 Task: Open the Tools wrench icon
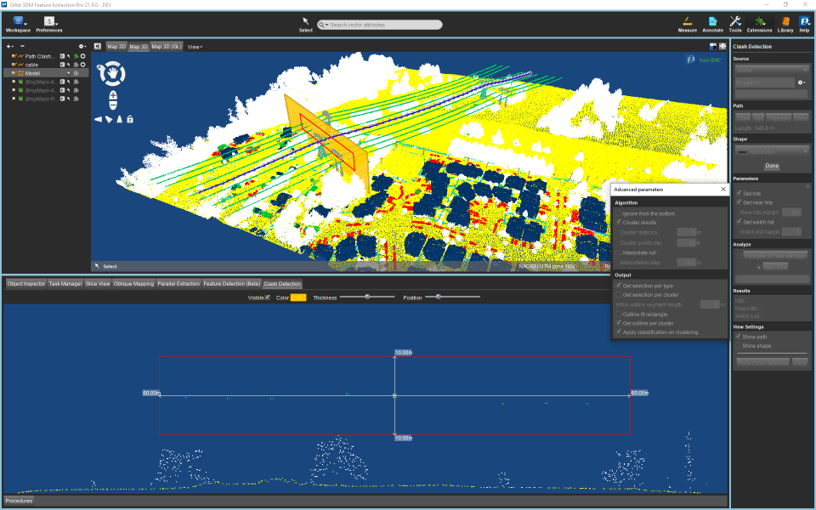735,24
